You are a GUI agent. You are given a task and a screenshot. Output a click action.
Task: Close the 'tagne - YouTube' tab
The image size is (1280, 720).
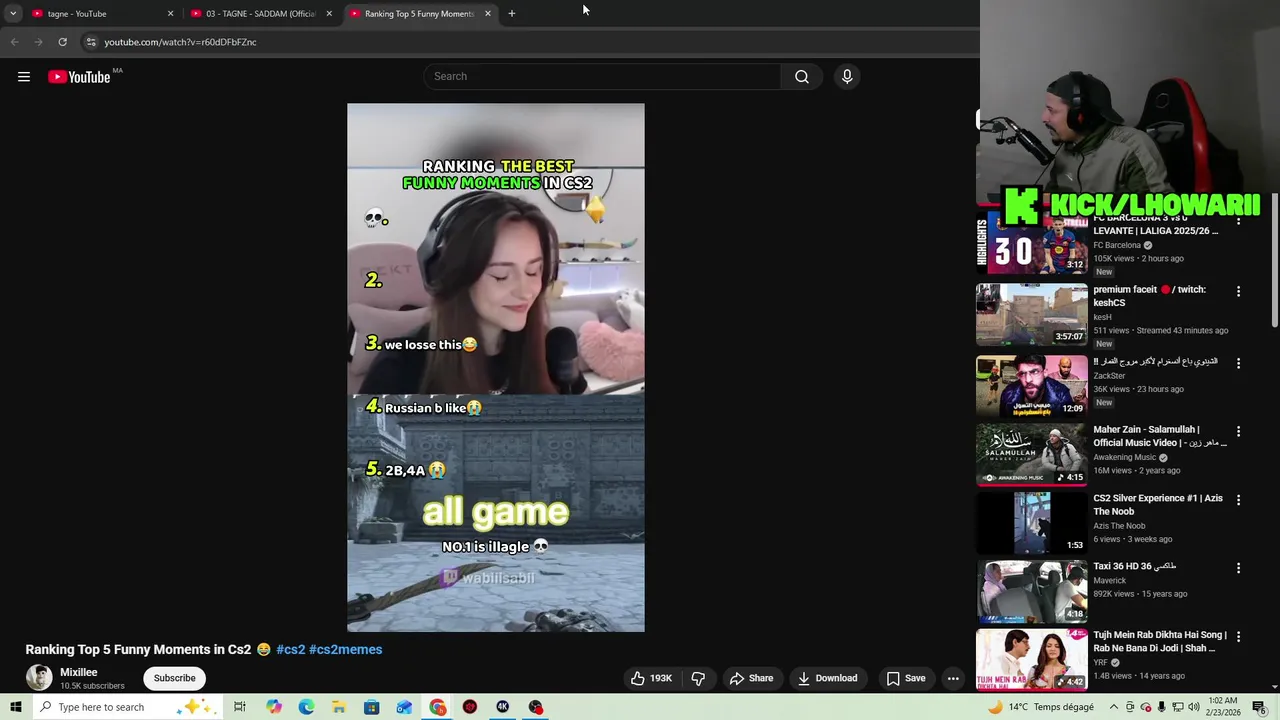170,13
